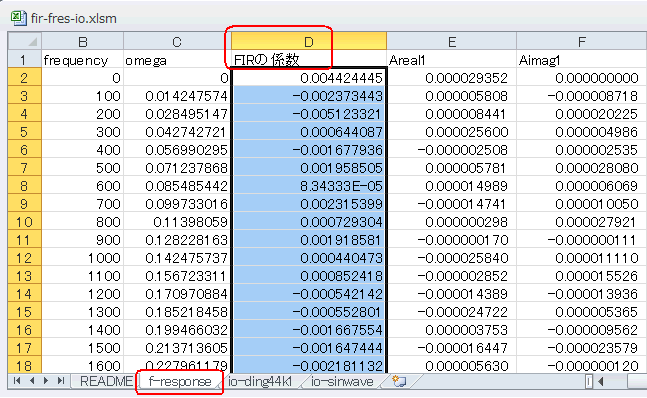Select row 8 header
Screen dimensions: 647x398
24,186
